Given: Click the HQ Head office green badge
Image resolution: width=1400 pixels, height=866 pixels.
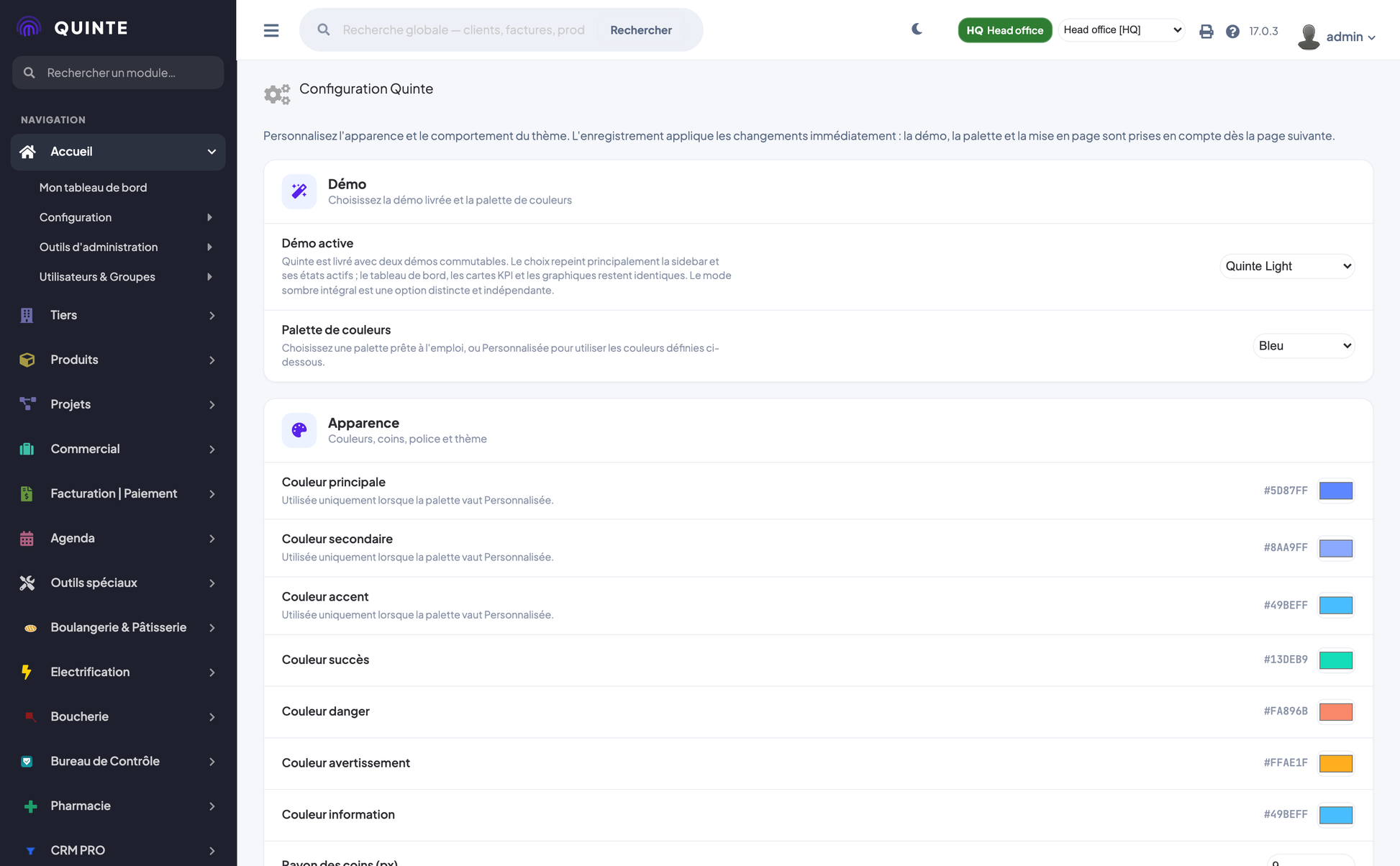Looking at the screenshot, I should pyautogui.click(x=1004, y=30).
